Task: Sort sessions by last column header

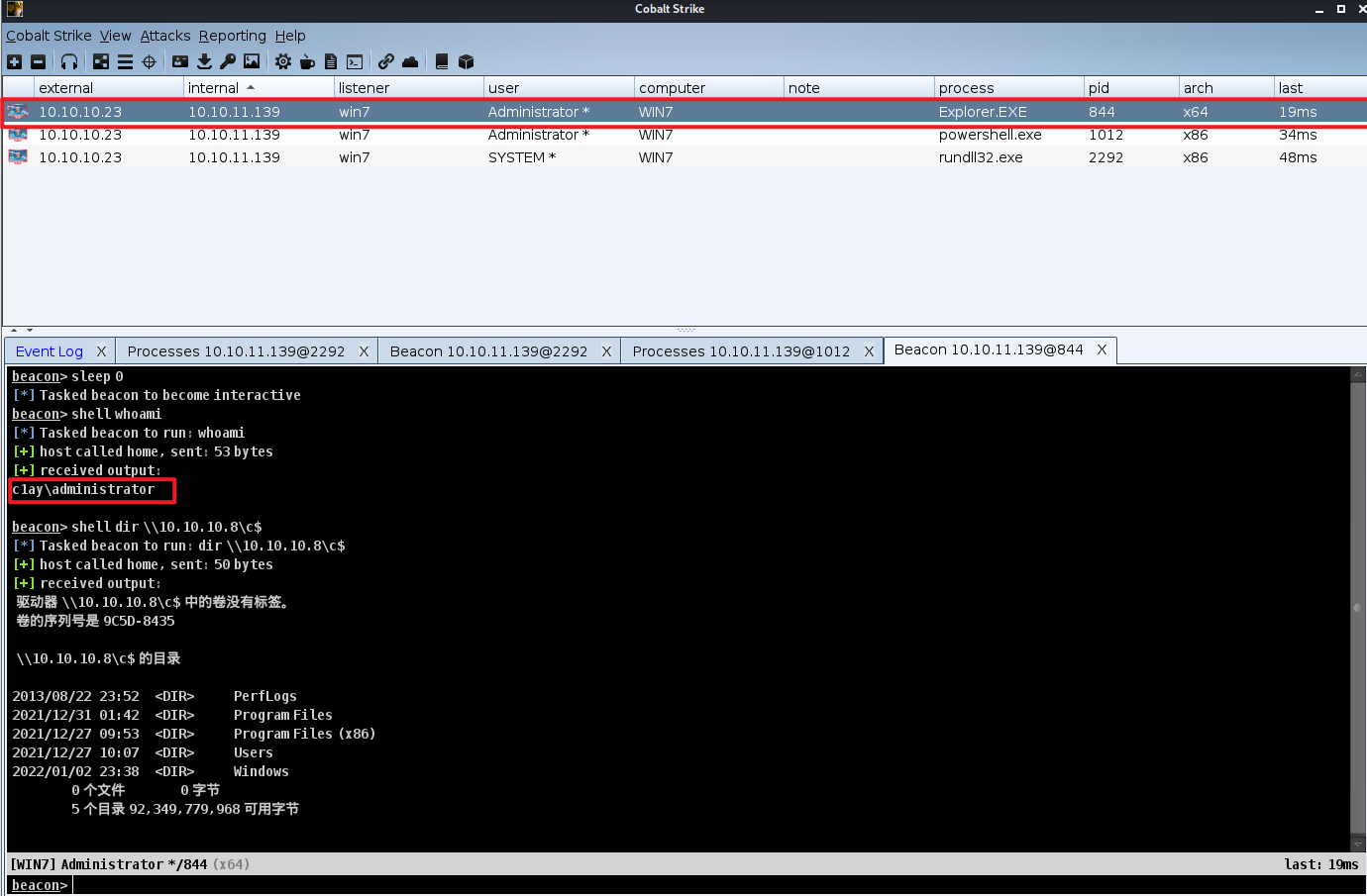Action: tap(1320, 88)
